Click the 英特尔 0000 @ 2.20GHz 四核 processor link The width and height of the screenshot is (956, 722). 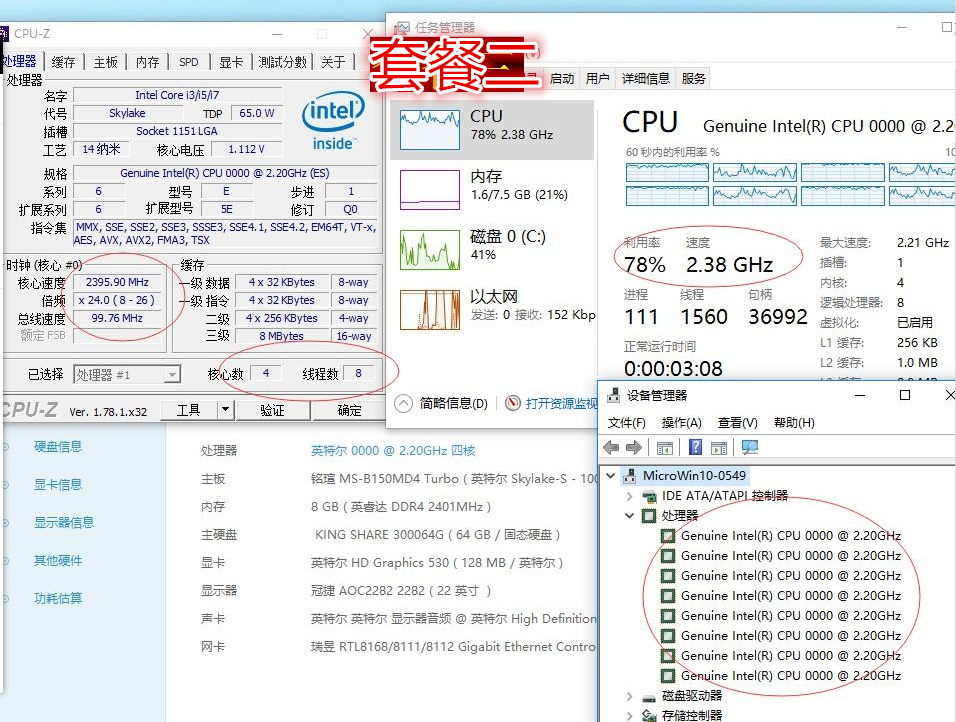393,451
